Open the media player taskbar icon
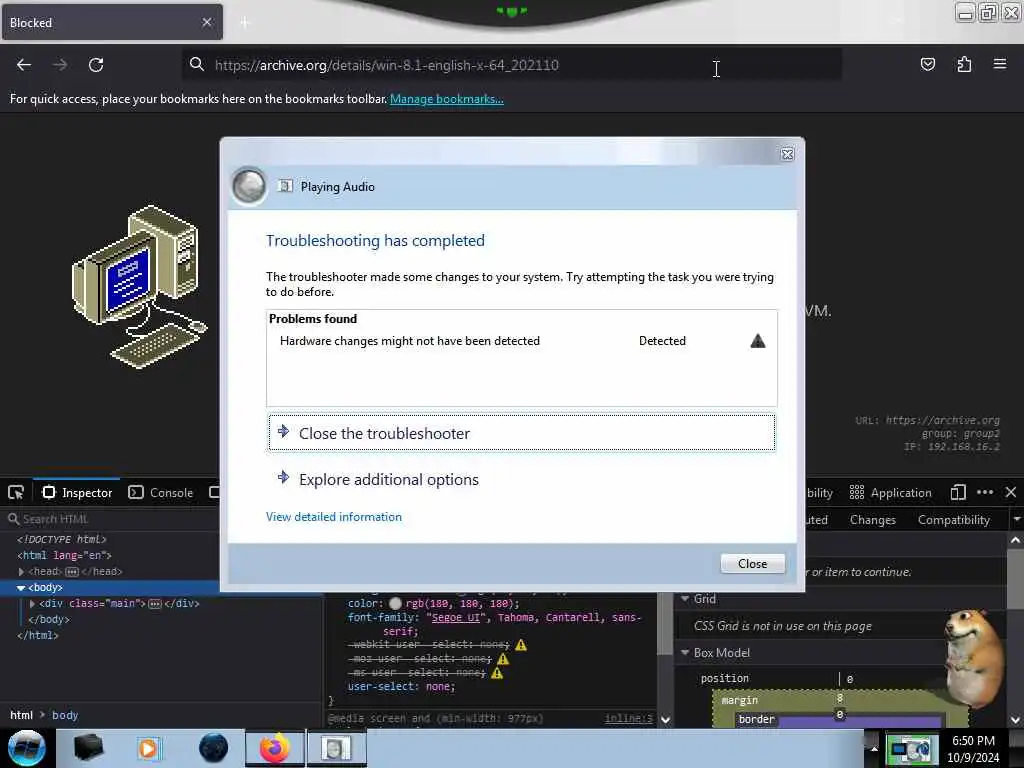The height and width of the screenshot is (768, 1024). click(148, 748)
